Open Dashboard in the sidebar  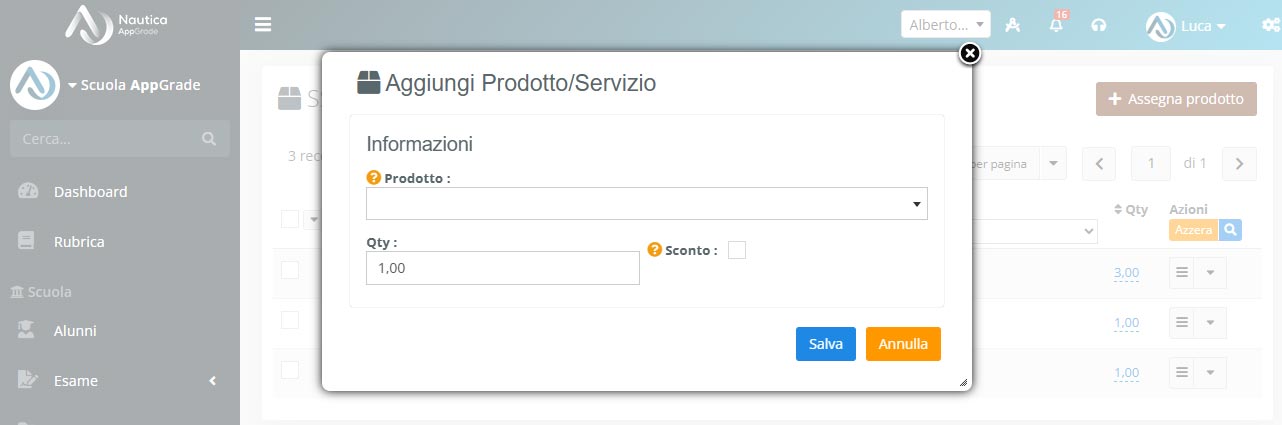tap(90, 192)
